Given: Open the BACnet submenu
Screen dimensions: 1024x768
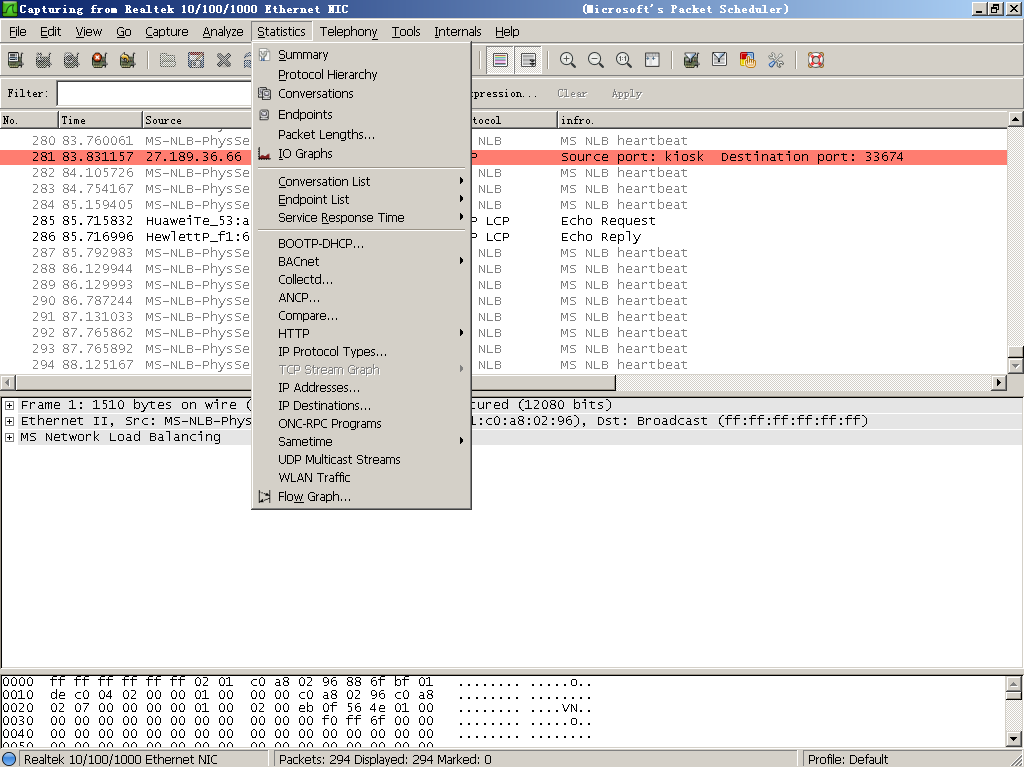Looking at the screenshot, I should [x=361, y=261].
